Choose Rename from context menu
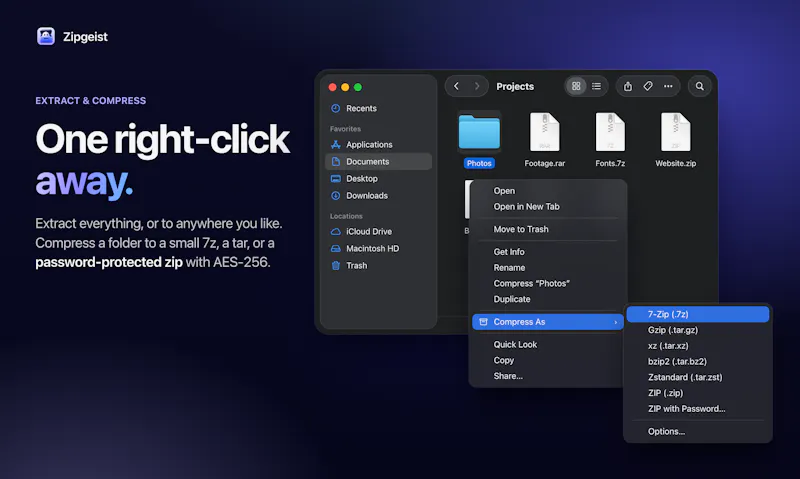 click(x=547, y=267)
